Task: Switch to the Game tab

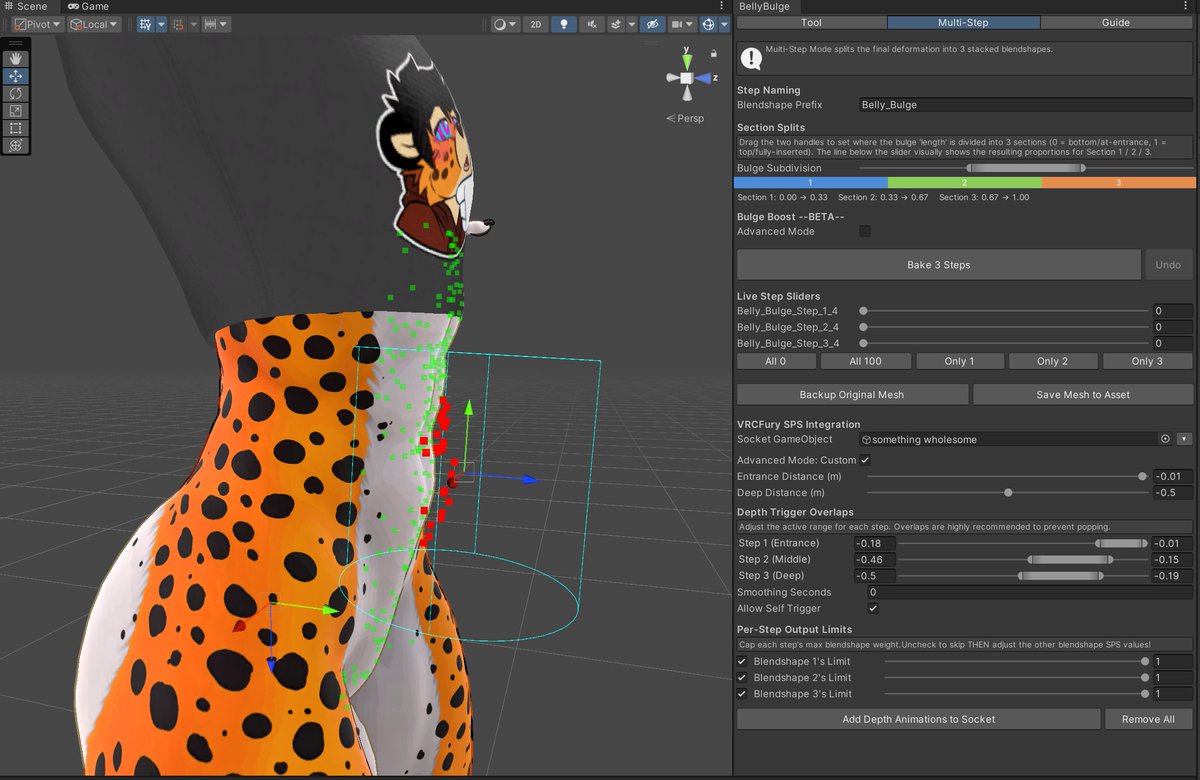Action: tap(89, 6)
